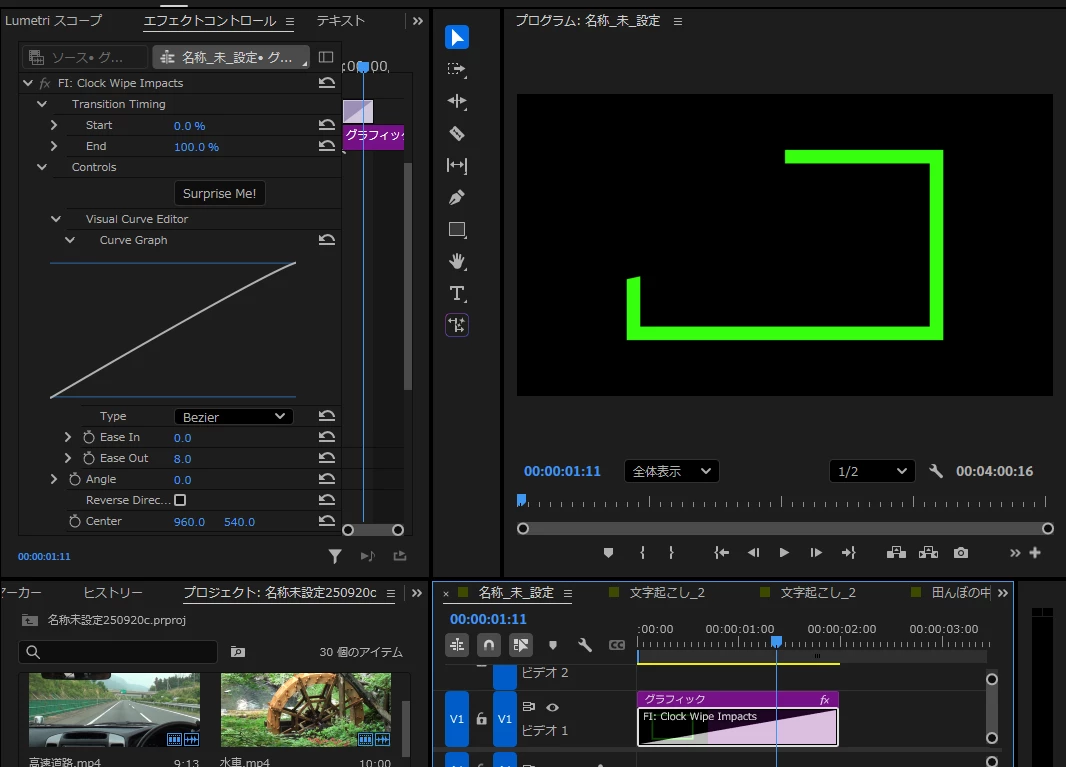Reset the FI: Clock Wipe Impacts effect
The width and height of the screenshot is (1066, 767).
click(x=327, y=83)
